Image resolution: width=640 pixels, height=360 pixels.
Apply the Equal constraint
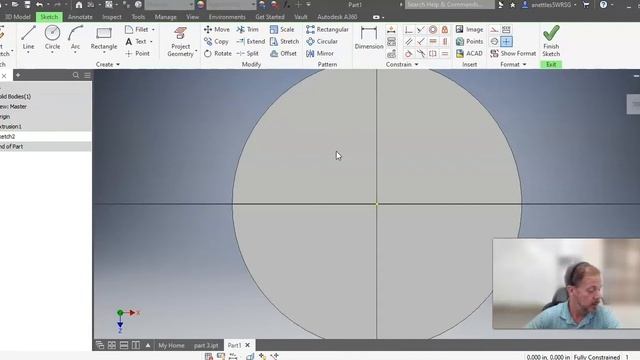pyautogui.click(x=445, y=53)
